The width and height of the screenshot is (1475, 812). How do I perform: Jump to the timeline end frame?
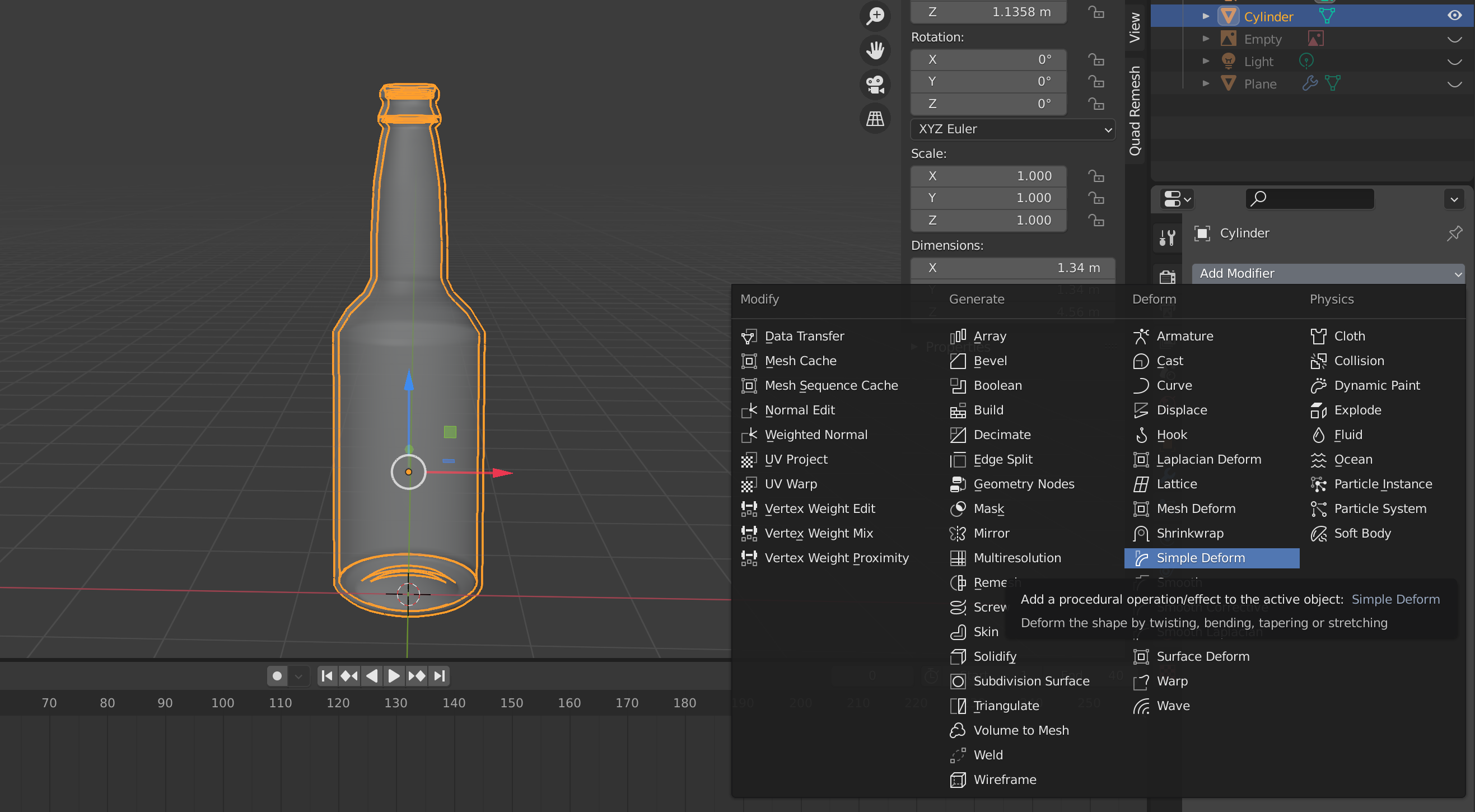(x=440, y=676)
